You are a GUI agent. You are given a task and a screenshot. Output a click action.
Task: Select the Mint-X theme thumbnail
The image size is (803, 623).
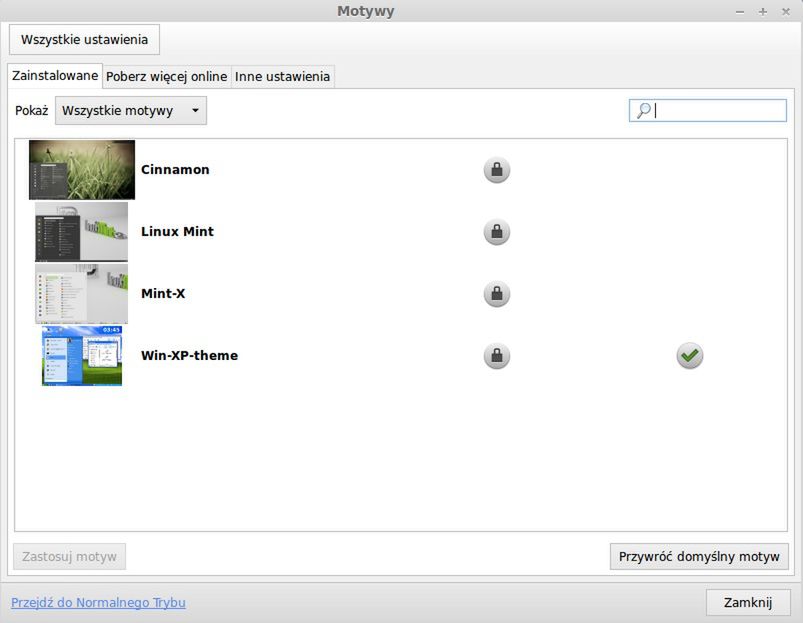click(x=81, y=293)
